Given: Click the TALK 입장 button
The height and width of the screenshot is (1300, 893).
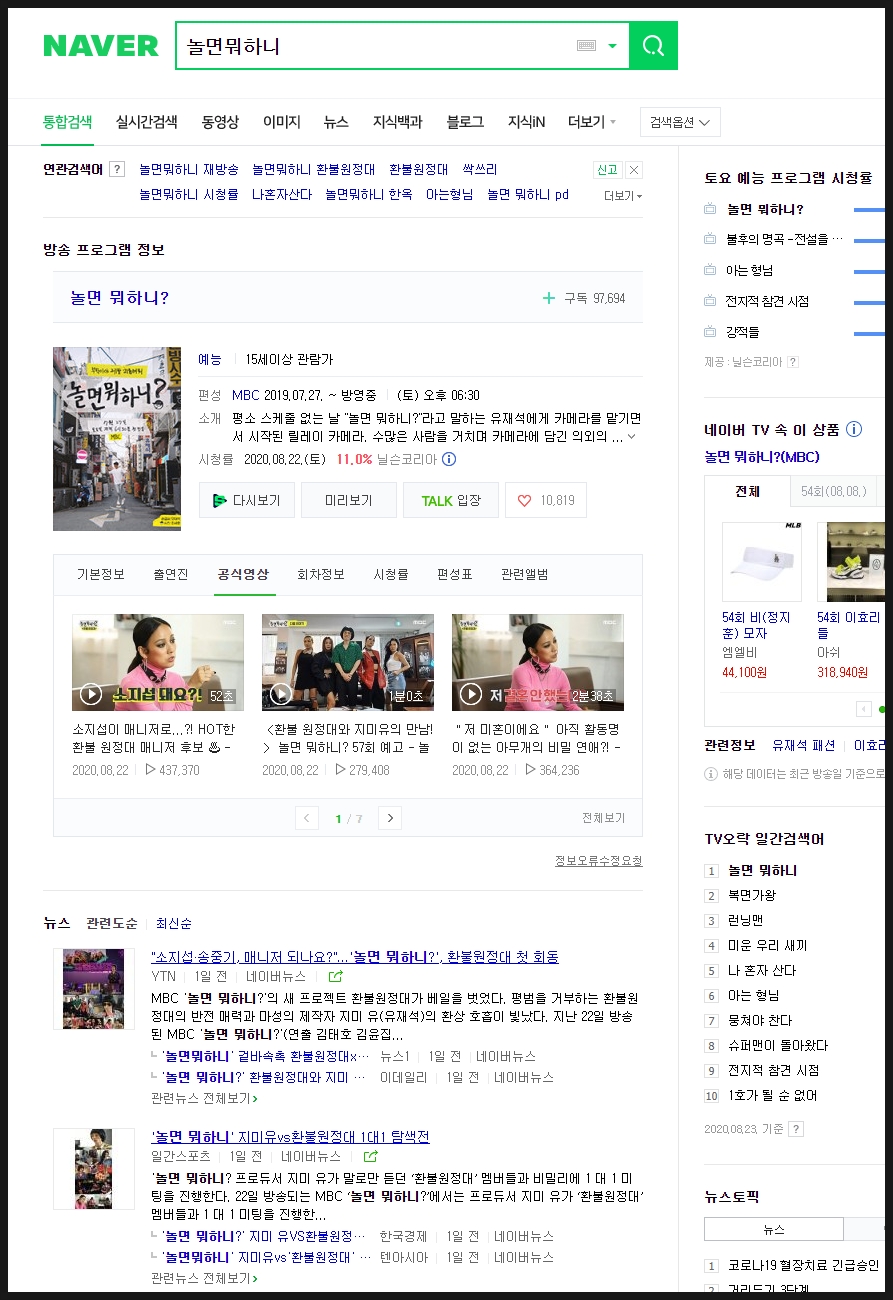Looking at the screenshot, I should point(451,500).
